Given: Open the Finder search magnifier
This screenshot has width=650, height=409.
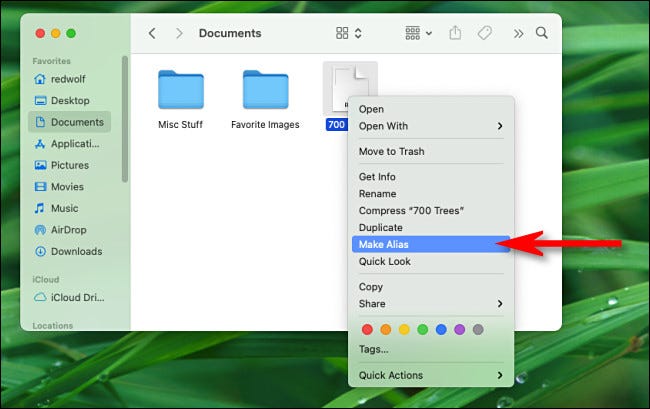Looking at the screenshot, I should click(542, 33).
